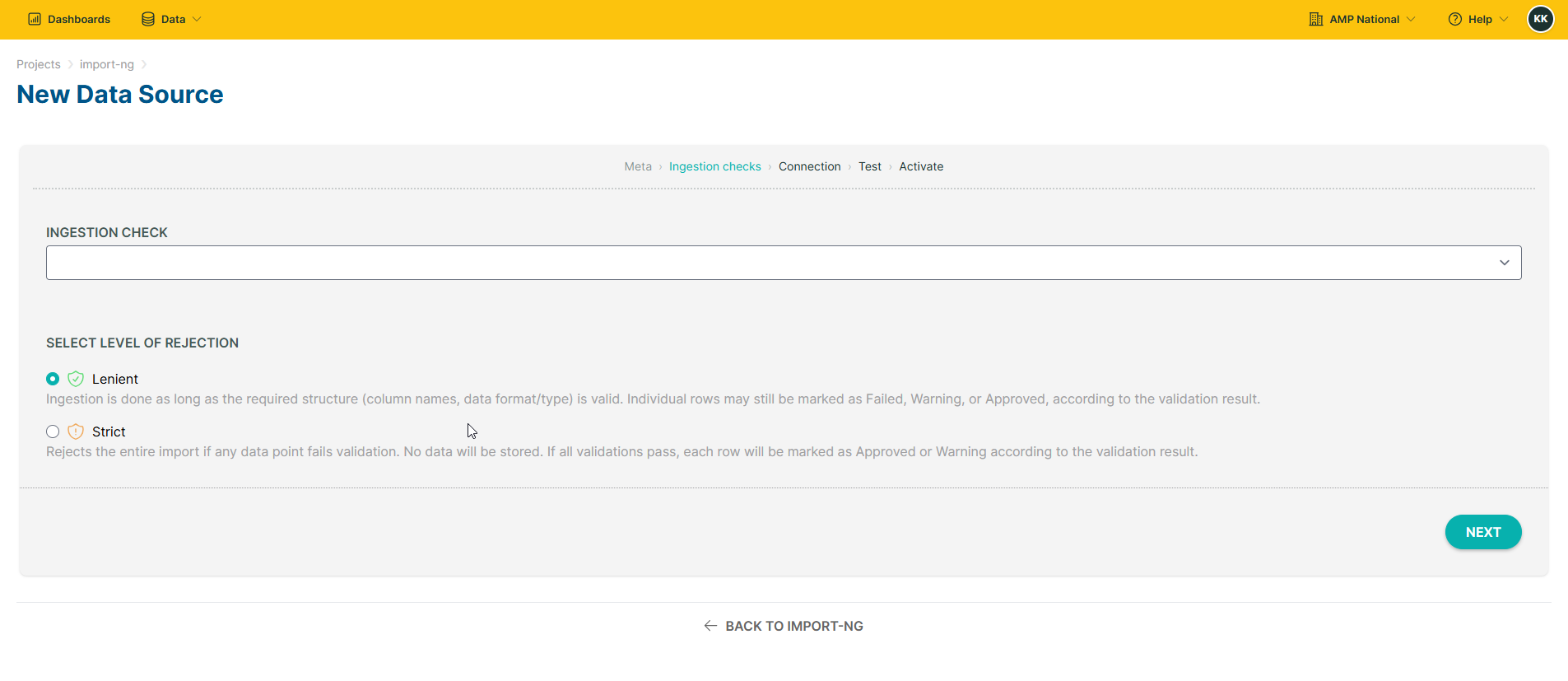1568x681 pixels.
Task: Expand the AMP National organization dropdown
Action: click(1362, 19)
